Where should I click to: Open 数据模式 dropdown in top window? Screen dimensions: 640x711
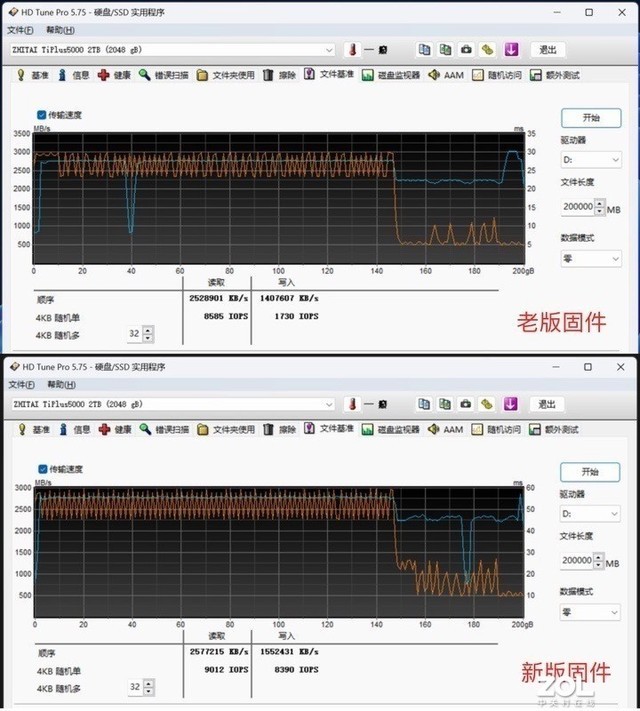point(591,259)
